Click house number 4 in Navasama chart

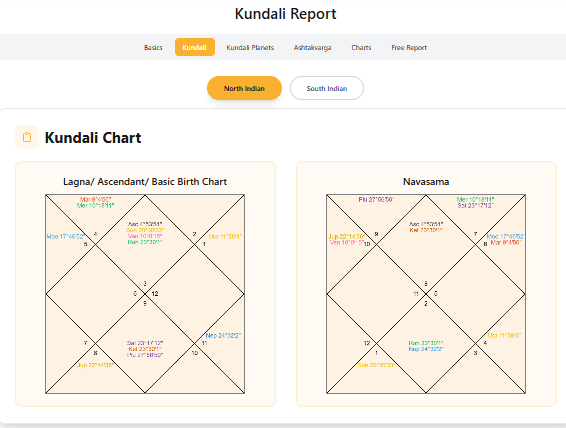coord(485,343)
